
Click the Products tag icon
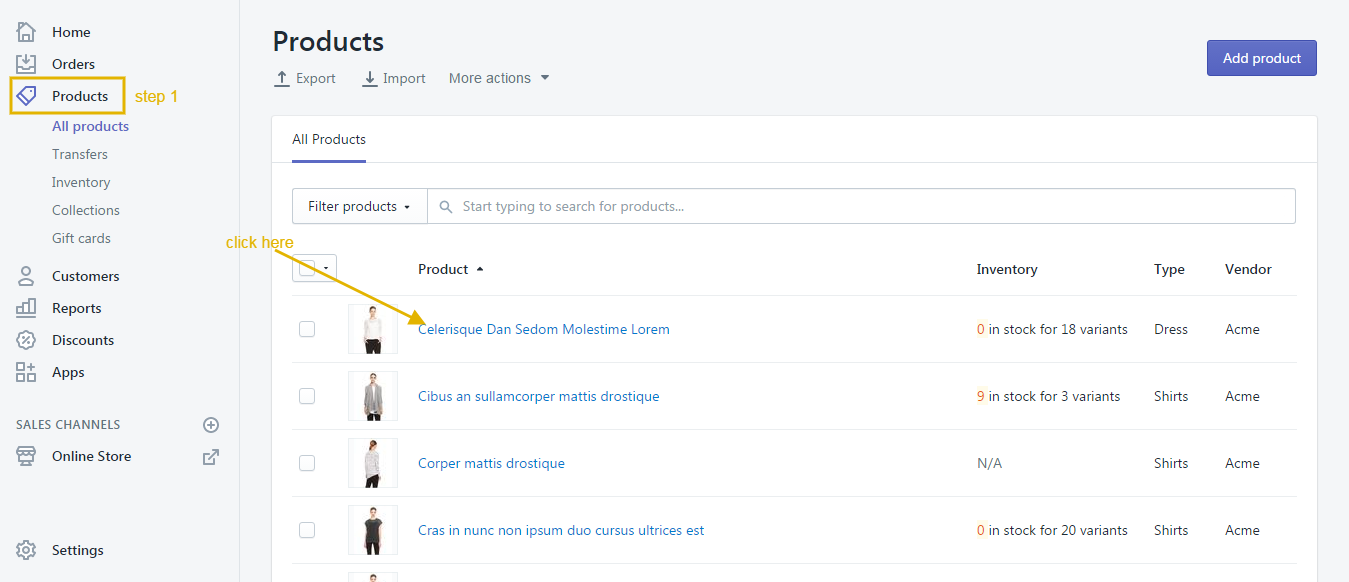[x=26, y=96]
